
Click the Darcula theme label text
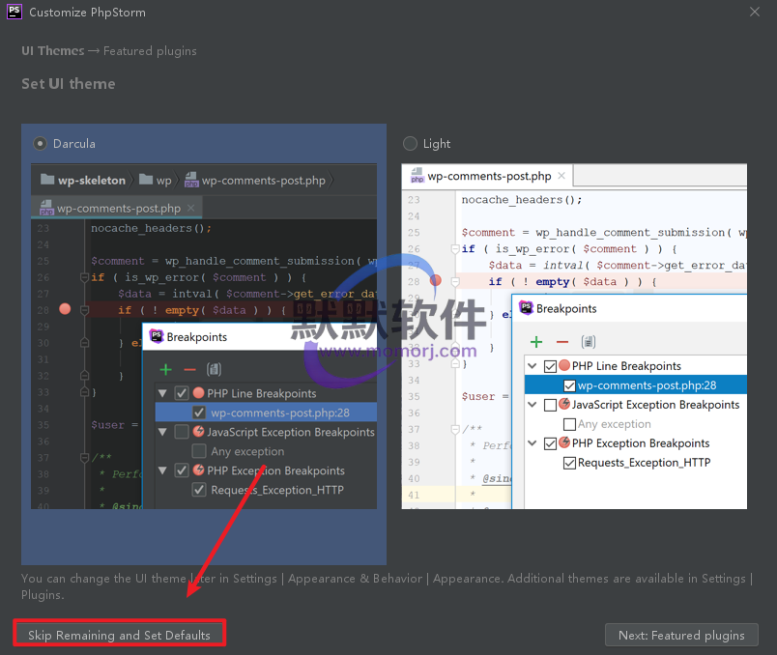coord(74,144)
